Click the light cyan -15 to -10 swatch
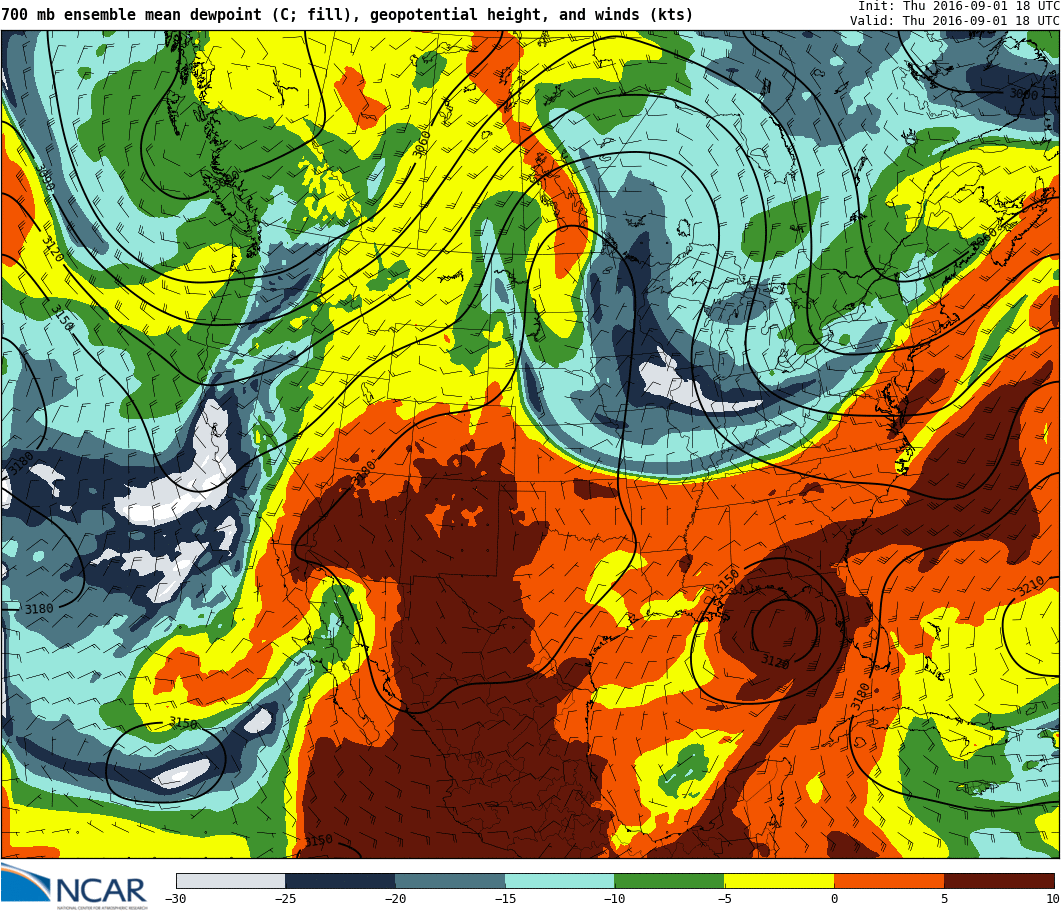Image resolution: width=1061 pixels, height=911 pixels. [559, 881]
